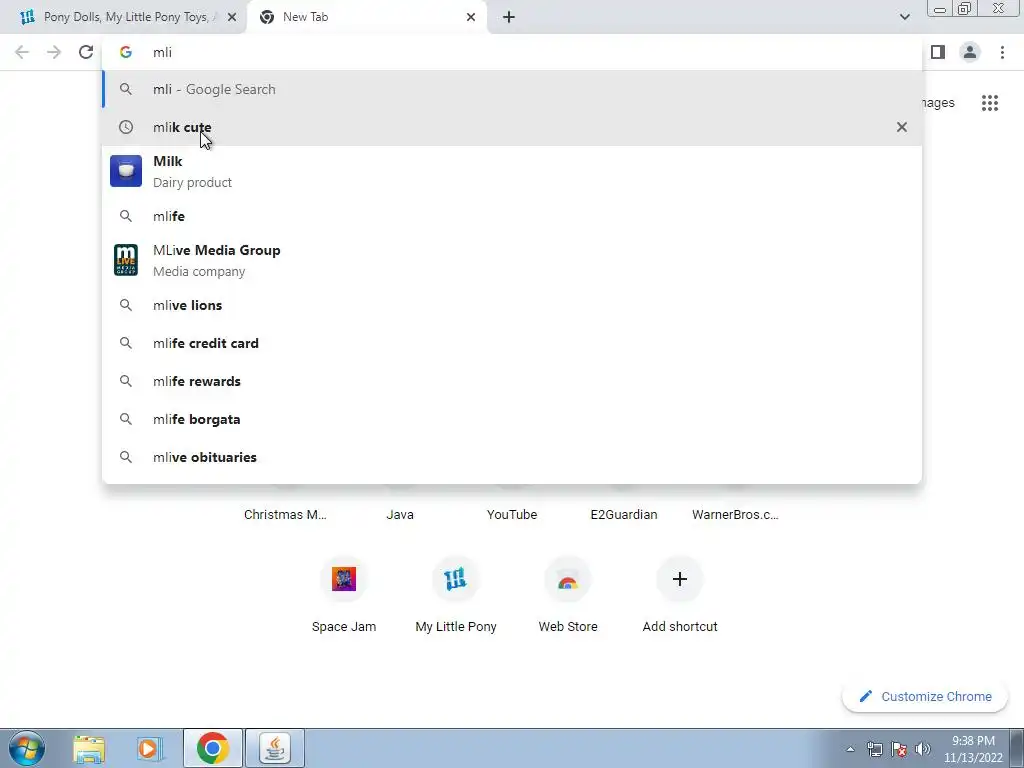
Task: Click the network tray icon
Action: [874, 749]
